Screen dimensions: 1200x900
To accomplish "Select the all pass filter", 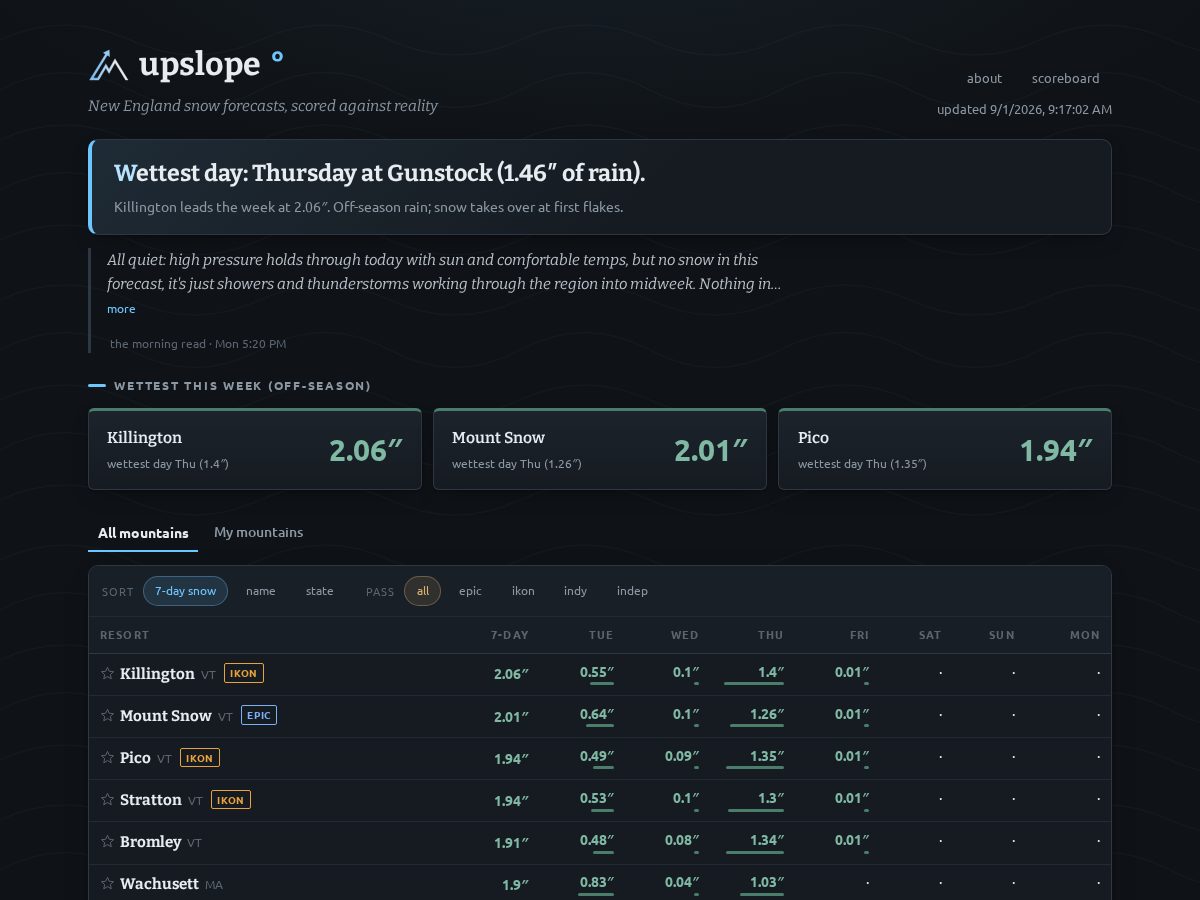I will point(423,591).
